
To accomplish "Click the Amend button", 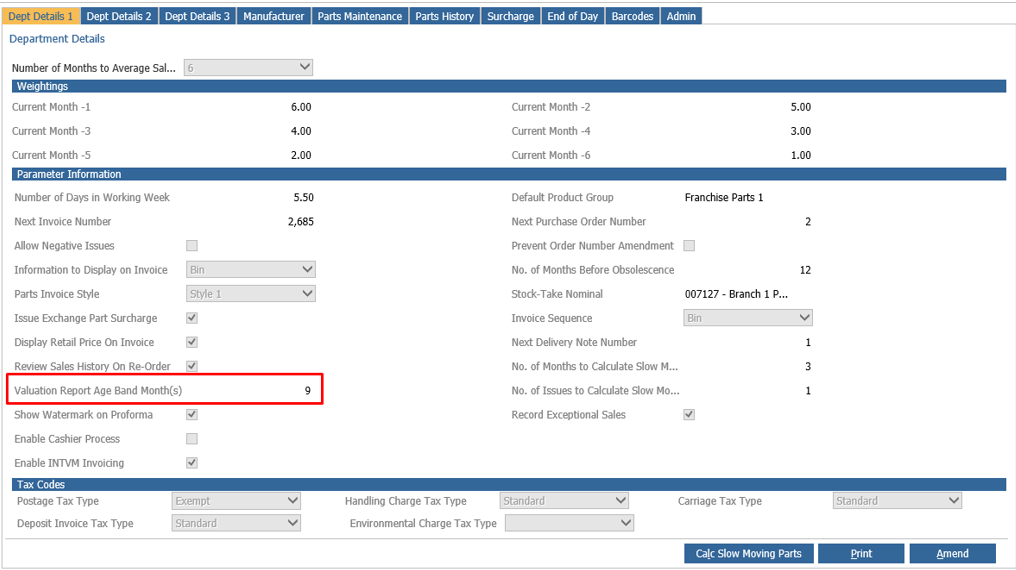I will (952, 553).
